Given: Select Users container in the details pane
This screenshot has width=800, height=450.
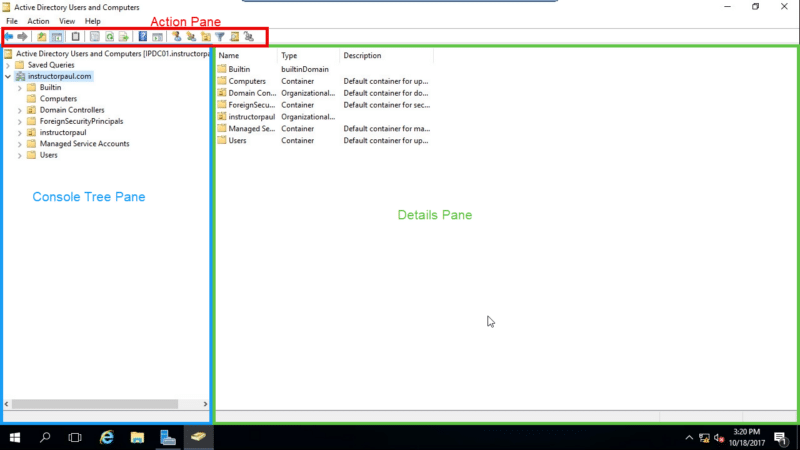Looking at the screenshot, I should pos(238,141).
